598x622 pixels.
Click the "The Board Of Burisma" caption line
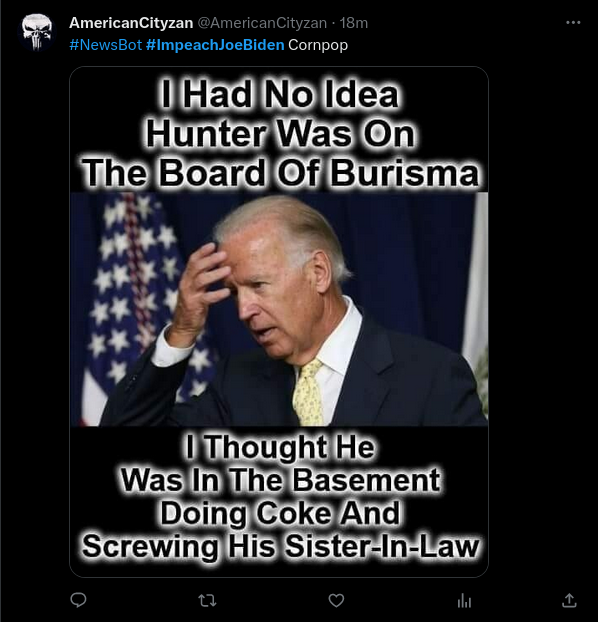280,173
